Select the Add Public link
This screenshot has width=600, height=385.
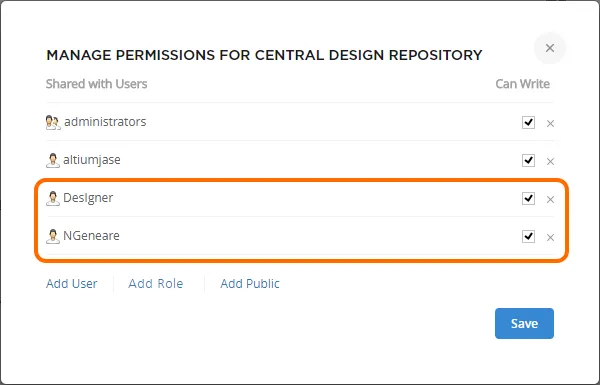(250, 284)
